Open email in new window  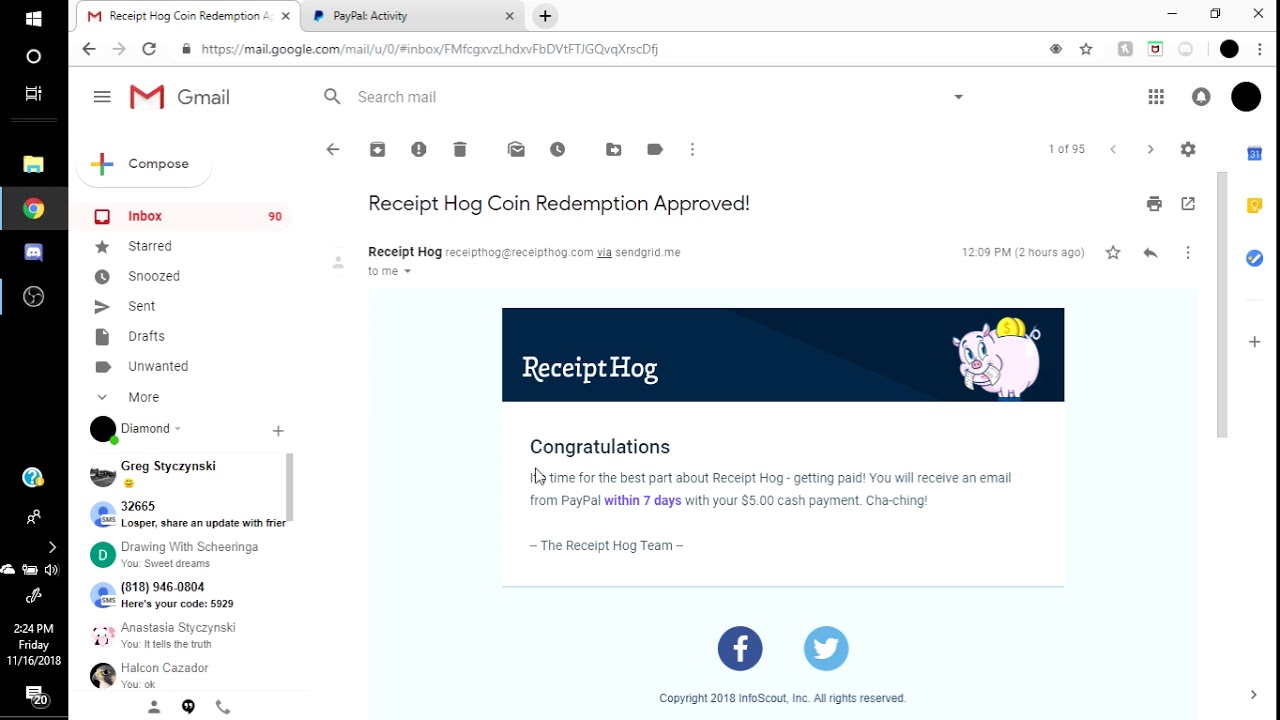1188,204
